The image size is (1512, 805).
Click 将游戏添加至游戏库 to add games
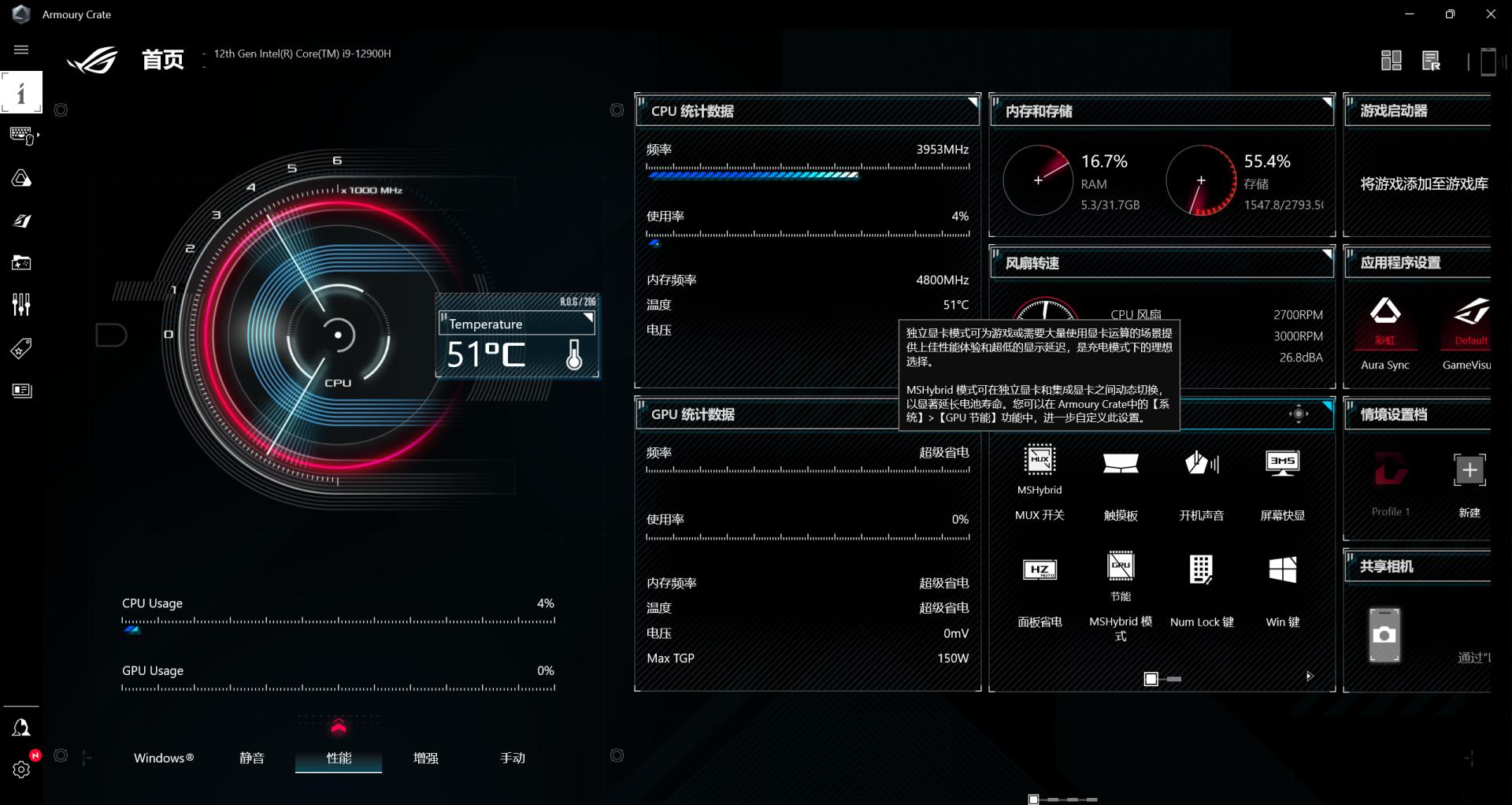(x=1424, y=184)
